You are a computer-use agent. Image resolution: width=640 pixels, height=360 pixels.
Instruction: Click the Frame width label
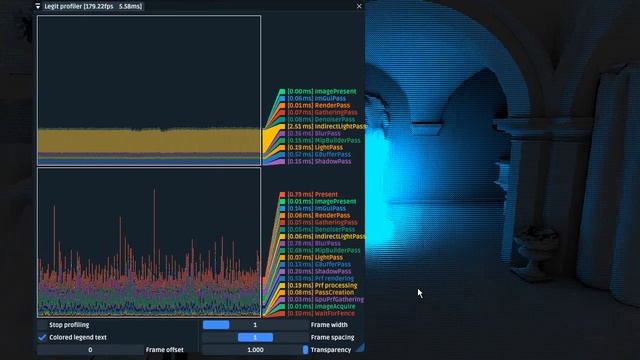[329, 325]
